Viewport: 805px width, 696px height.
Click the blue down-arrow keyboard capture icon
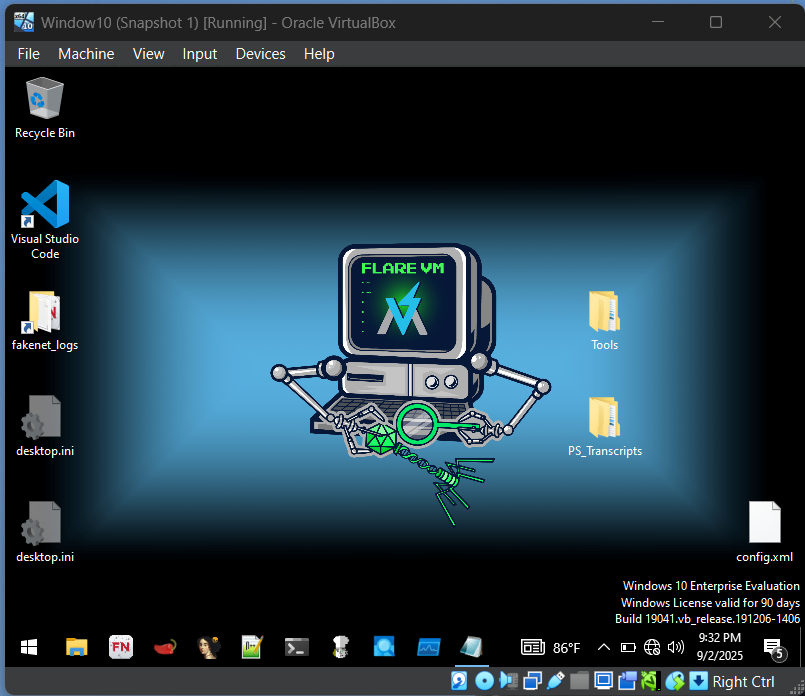(x=698, y=681)
